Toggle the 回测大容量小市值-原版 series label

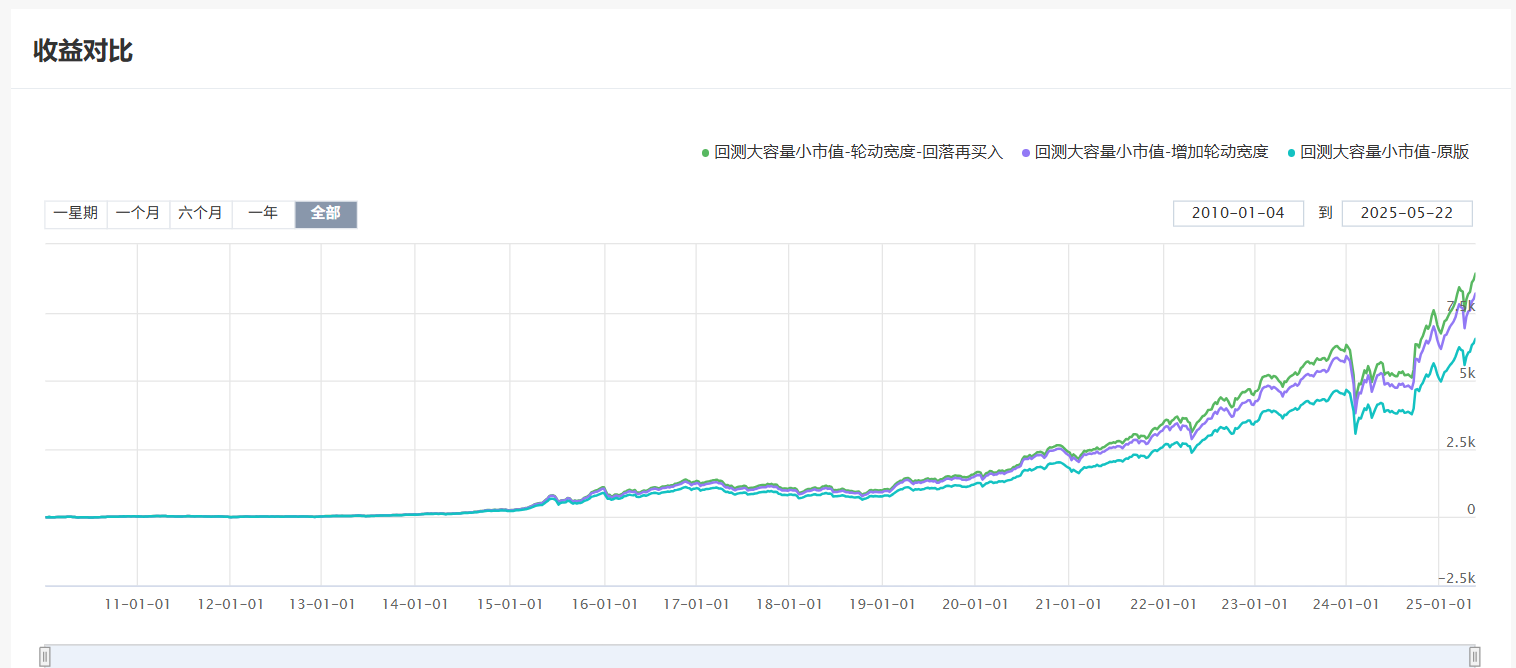(x=1384, y=152)
